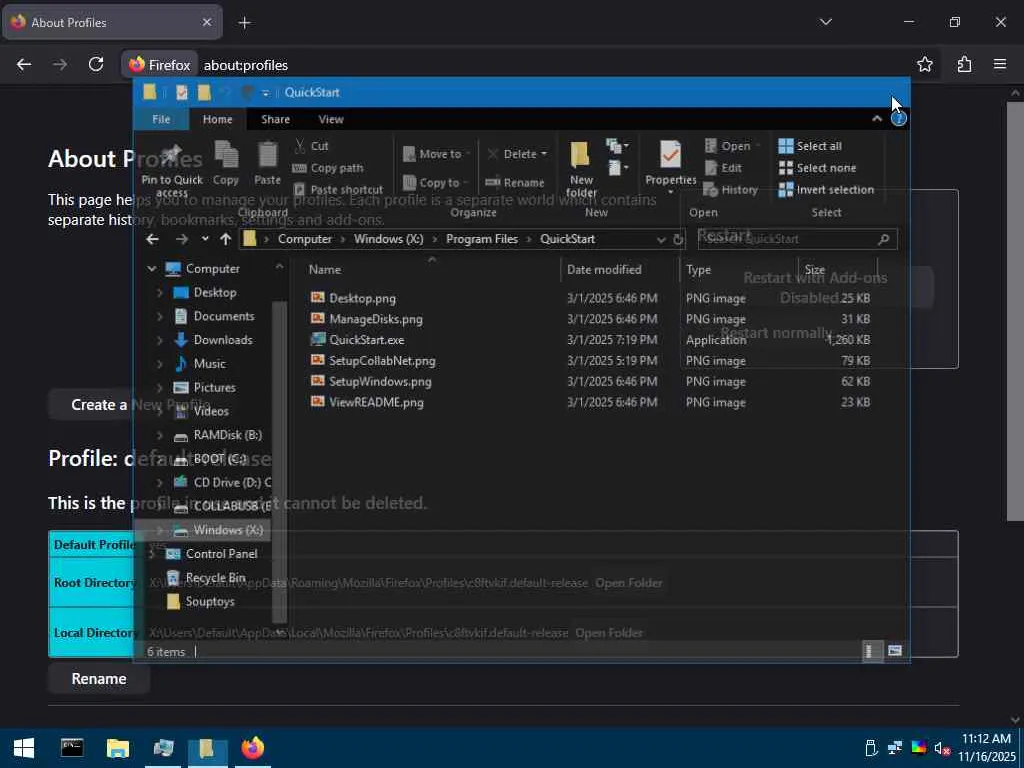Click Paste shortcut in ribbon
Screen dimensions: 1024x768
(338, 190)
